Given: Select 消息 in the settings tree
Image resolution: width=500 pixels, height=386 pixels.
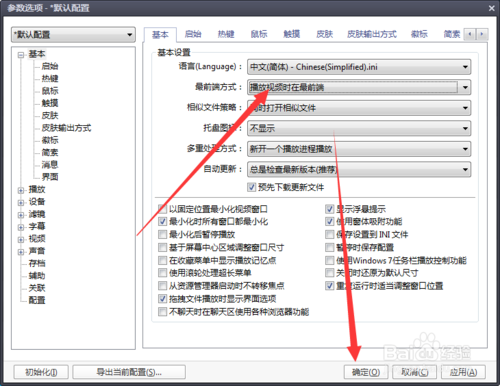Looking at the screenshot, I should tap(50, 165).
